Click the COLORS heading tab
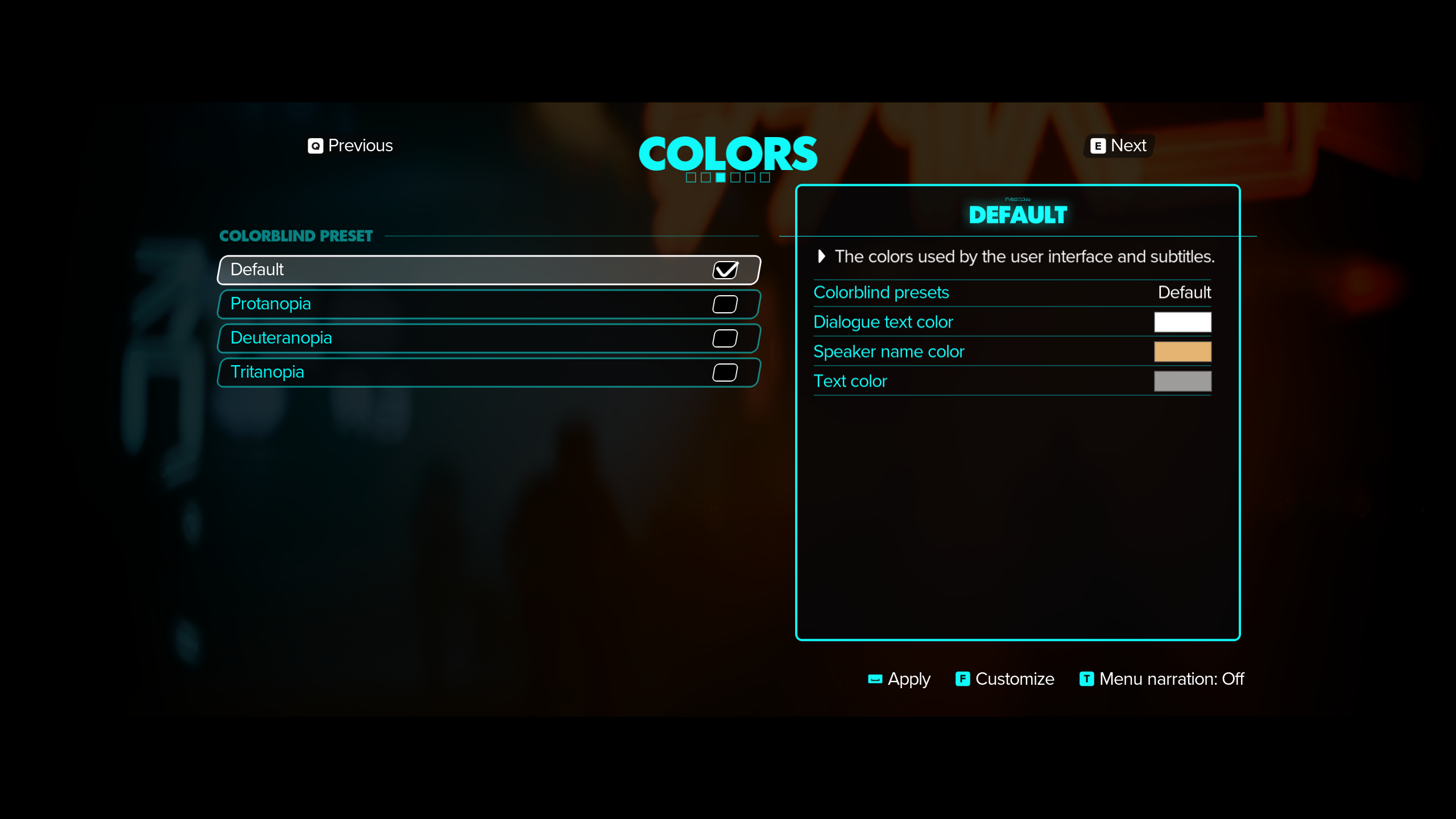Screen dimensions: 1456x819 tap(727, 152)
